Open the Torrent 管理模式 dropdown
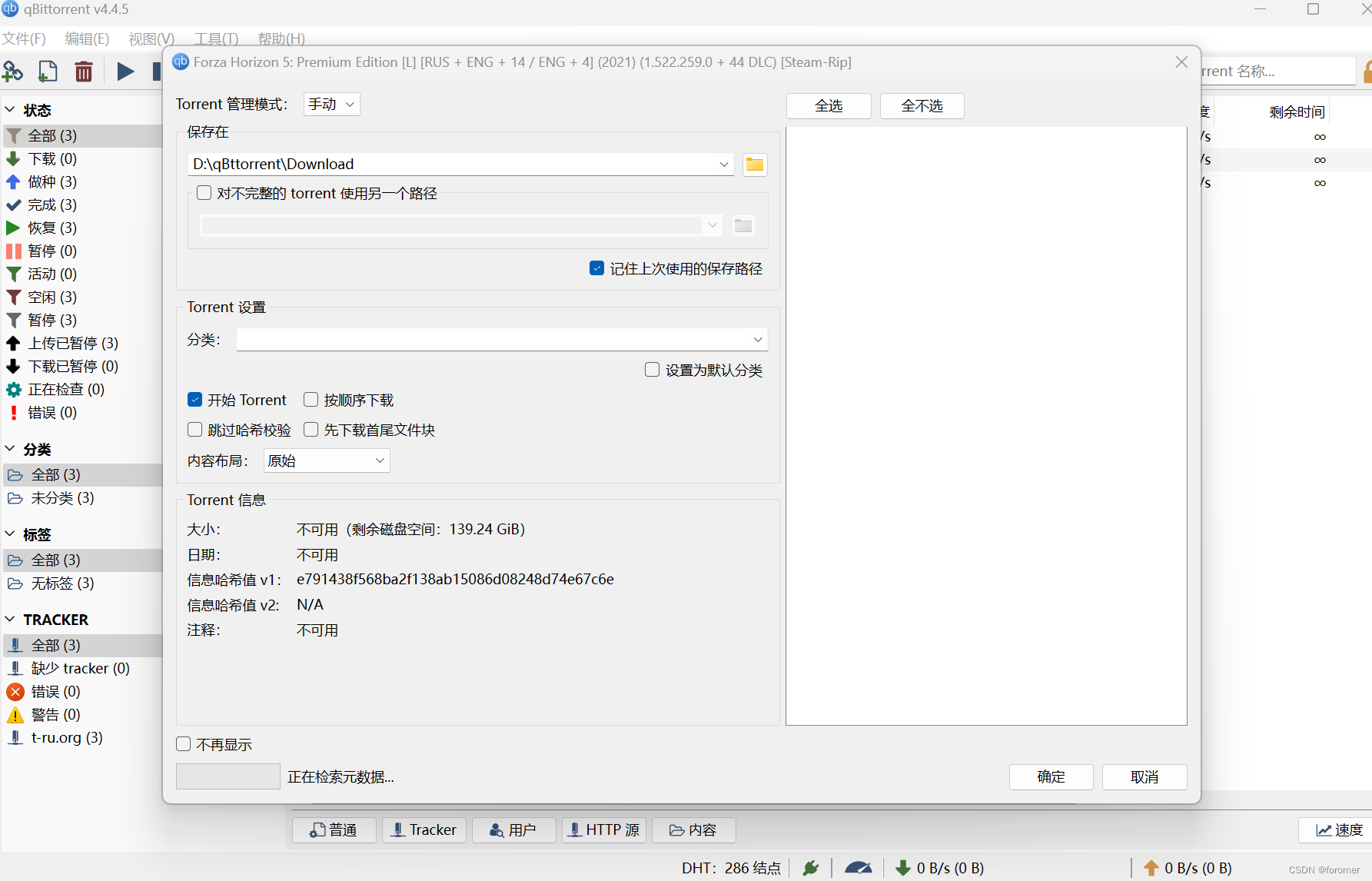The image size is (1372, 881). pos(331,104)
